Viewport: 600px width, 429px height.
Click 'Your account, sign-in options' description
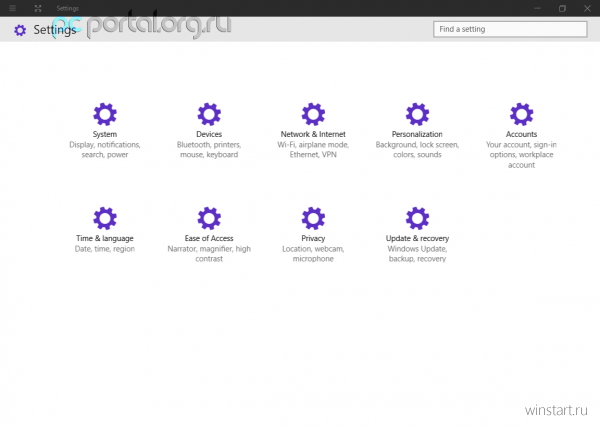click(x=521, y=155)
